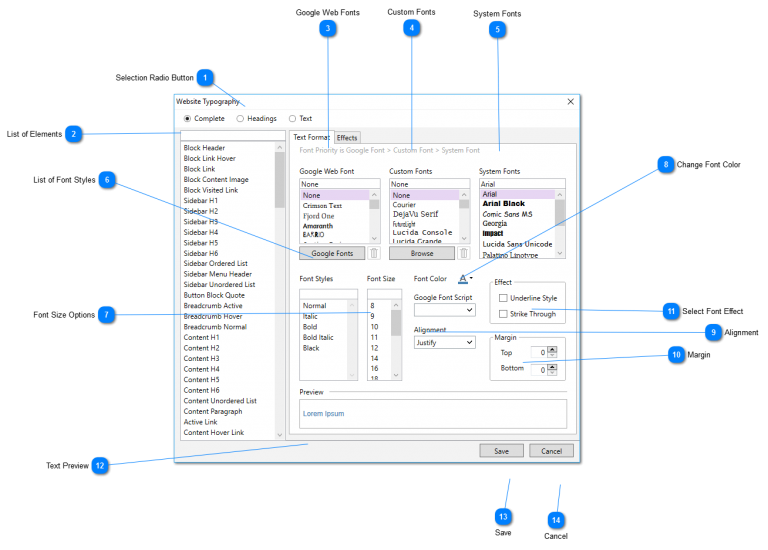Cancel the Website Typography dialog
Viewport: 768px width, 550px height.
pos(551,451)
